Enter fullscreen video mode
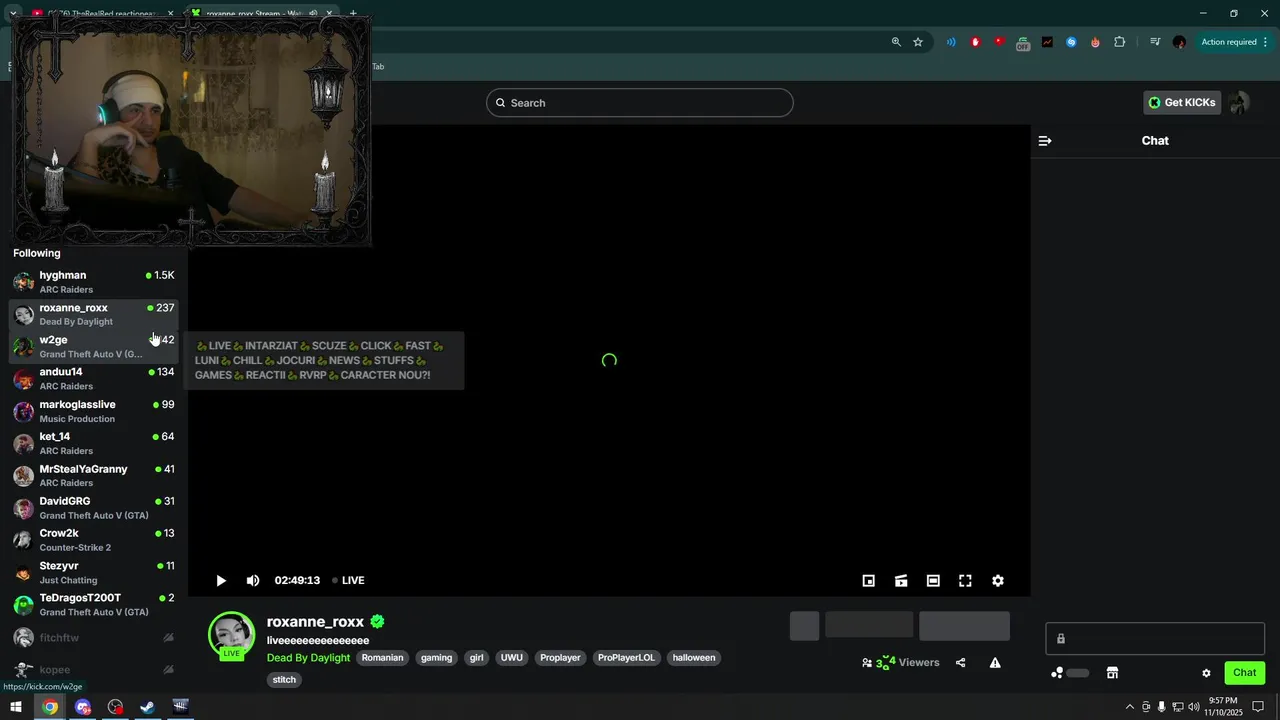 pos(965,580)
